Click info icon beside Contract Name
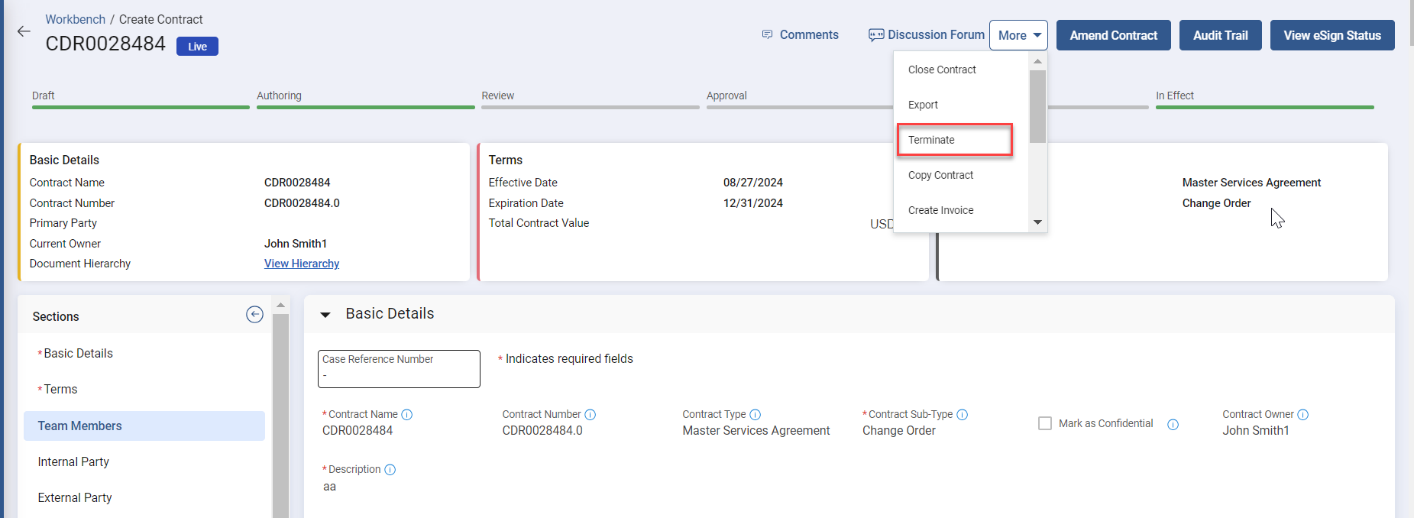1414x518 pixels. pyautogui.click(x=407, y=415)
